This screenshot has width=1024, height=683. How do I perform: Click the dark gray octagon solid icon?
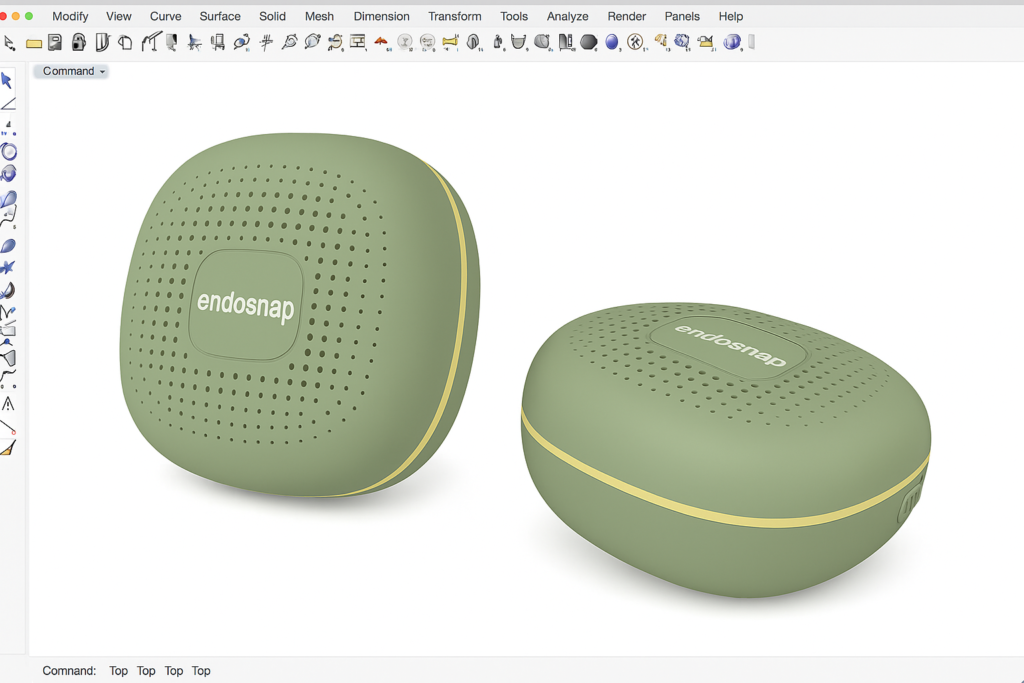pyautogui.click(x=589, y=42)
